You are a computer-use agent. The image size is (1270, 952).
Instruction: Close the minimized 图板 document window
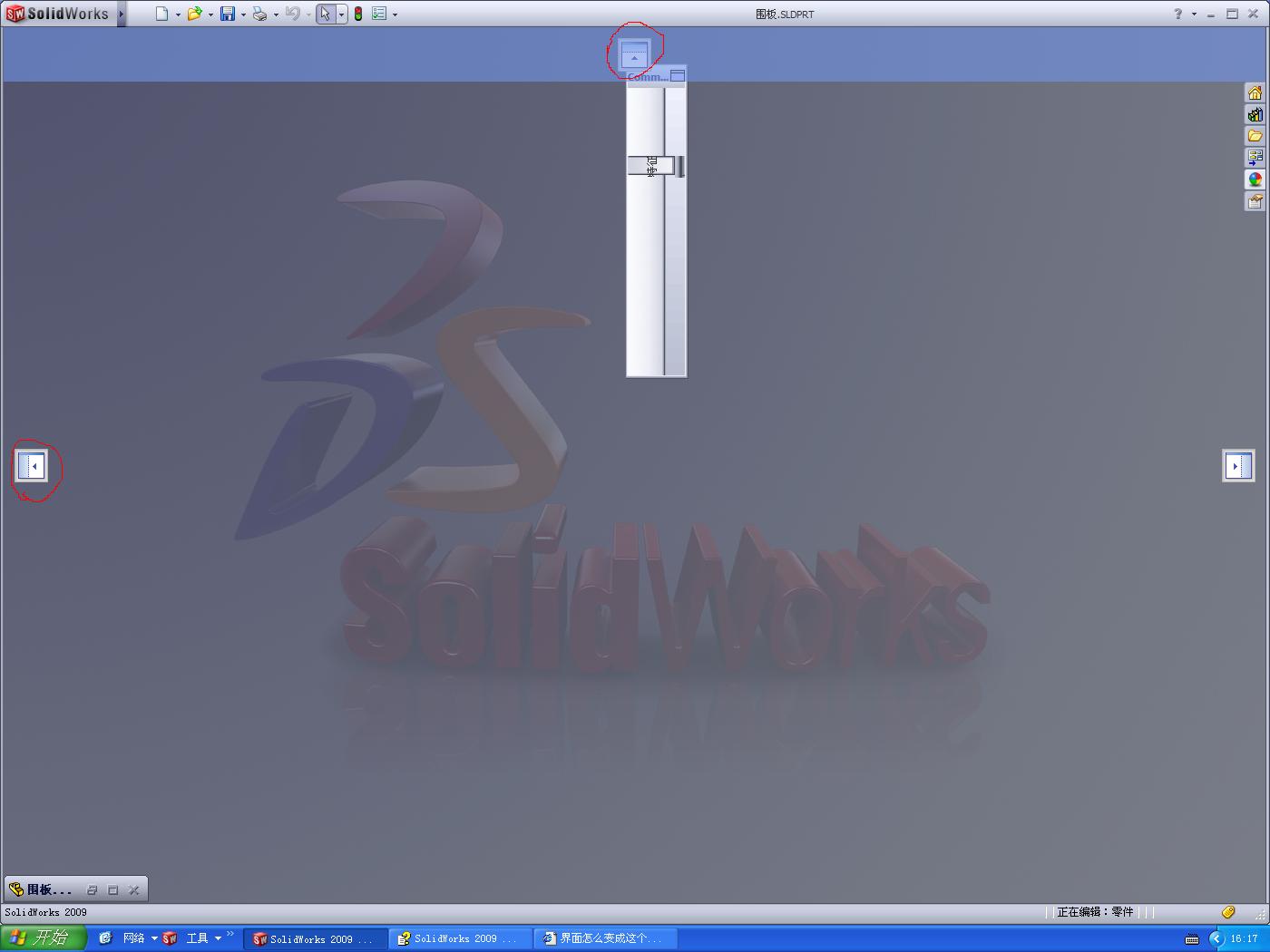click(x=134, y=890)
